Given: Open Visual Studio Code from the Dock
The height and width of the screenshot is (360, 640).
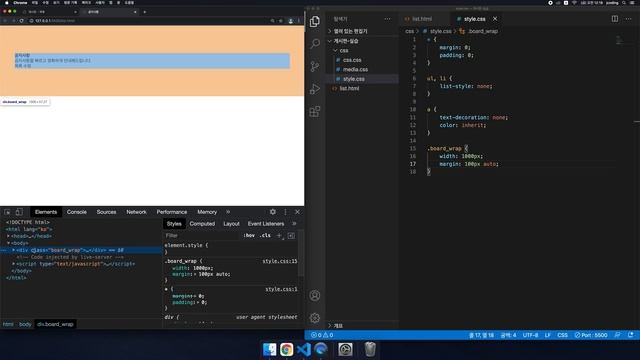Looking at the screenshot, I should pos(304,349).
